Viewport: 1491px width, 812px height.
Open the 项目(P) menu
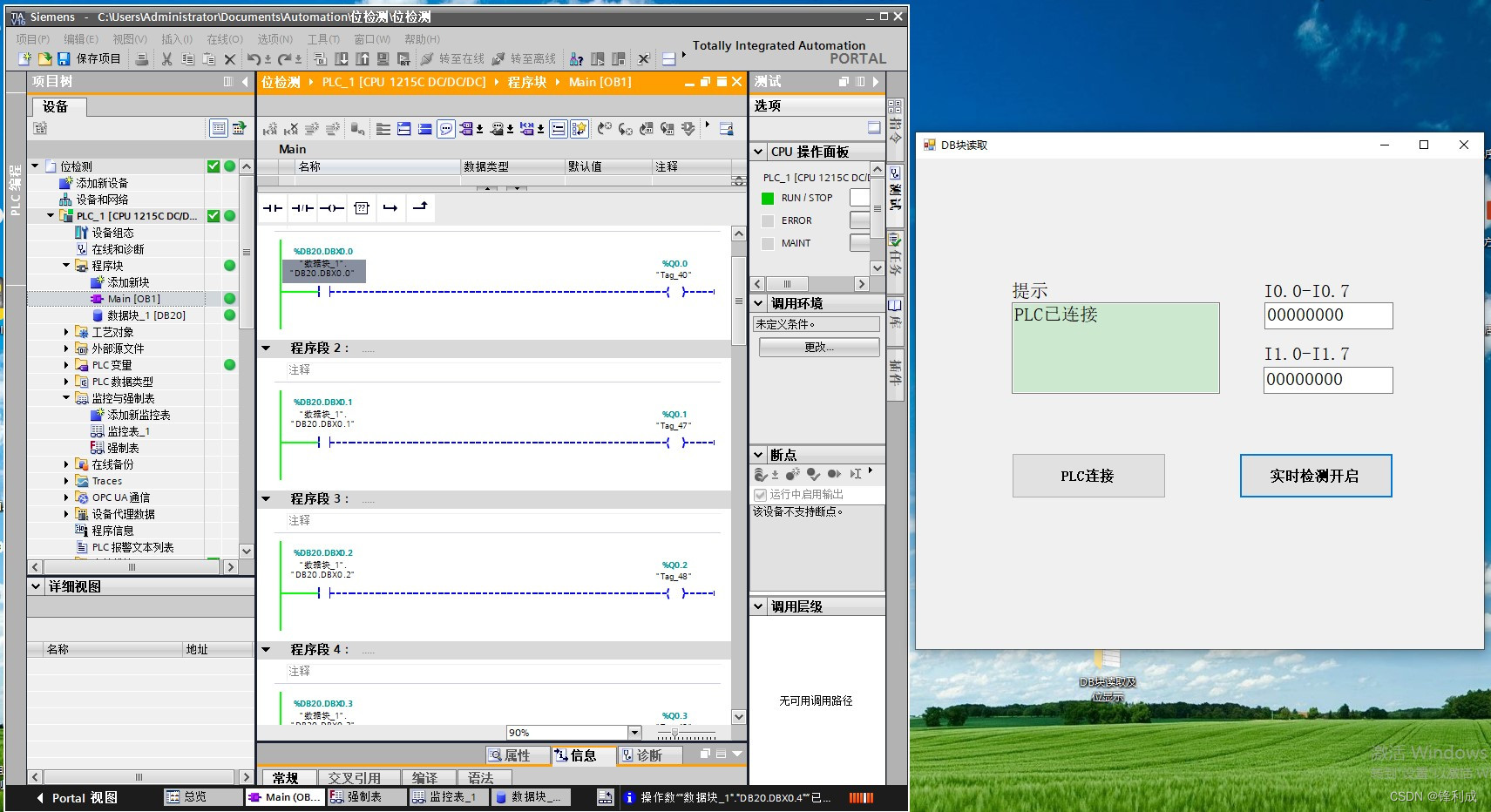32,39
